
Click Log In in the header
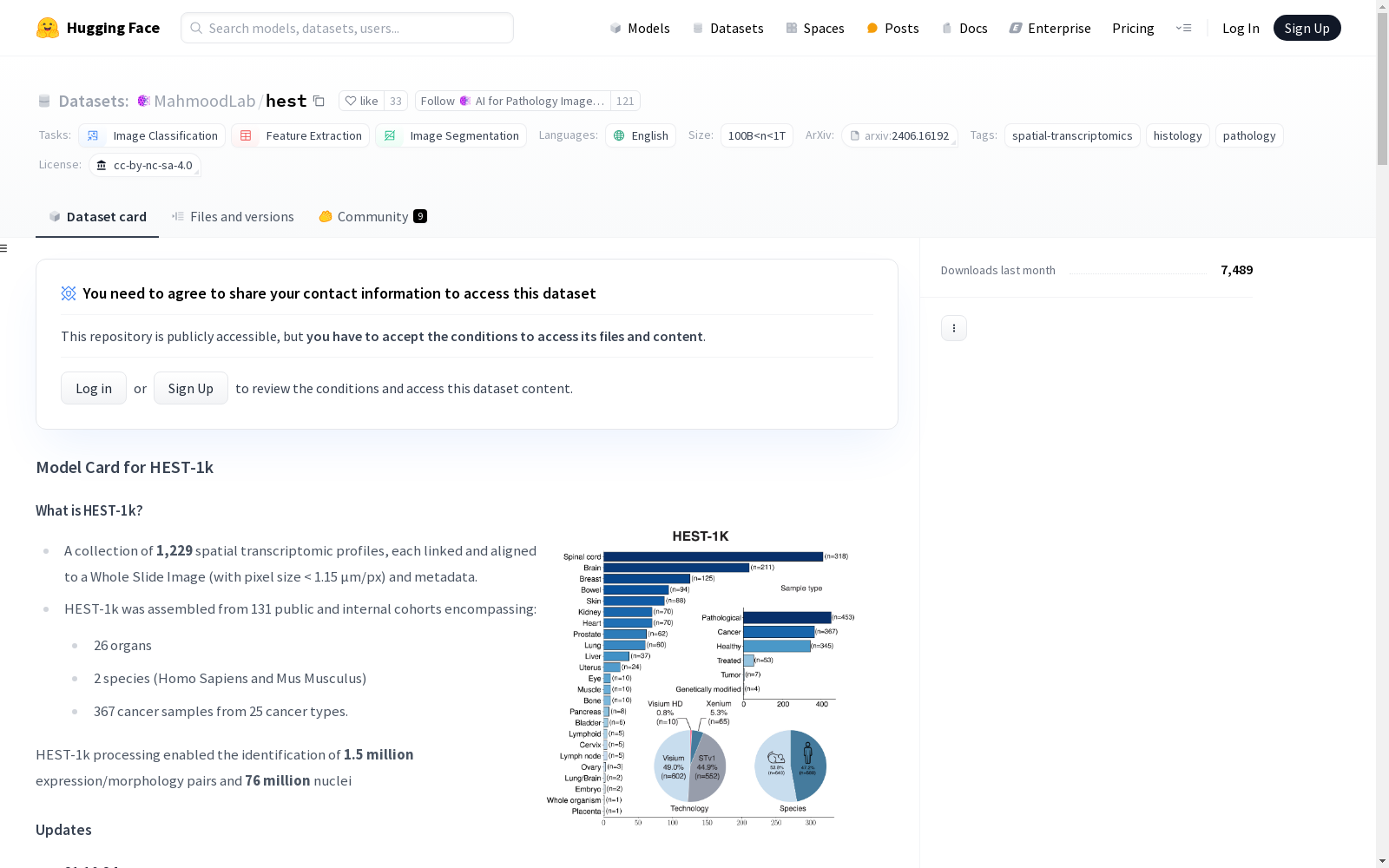(1241, 28)
